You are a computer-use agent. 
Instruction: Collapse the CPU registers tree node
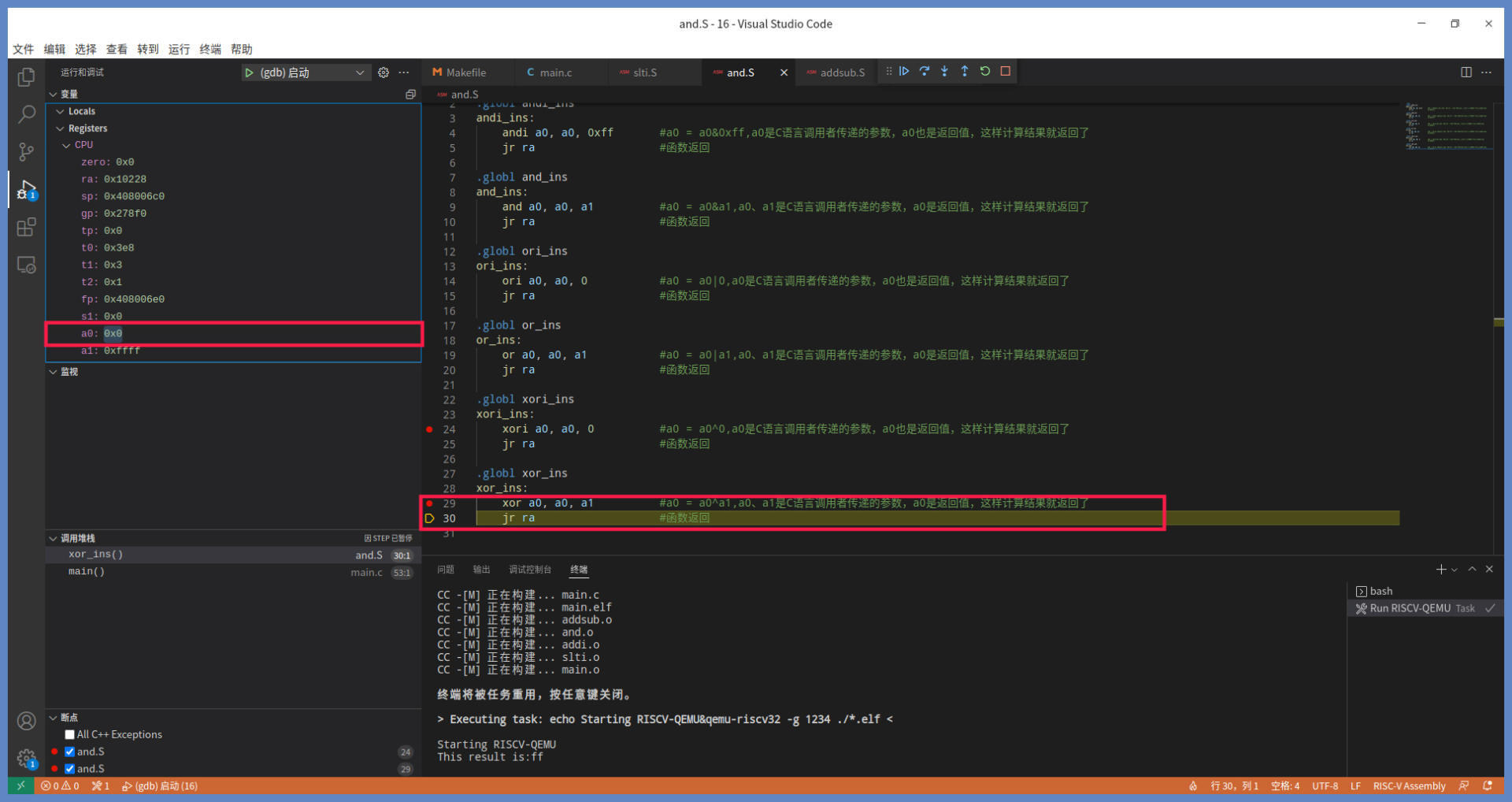click(67, 145)
